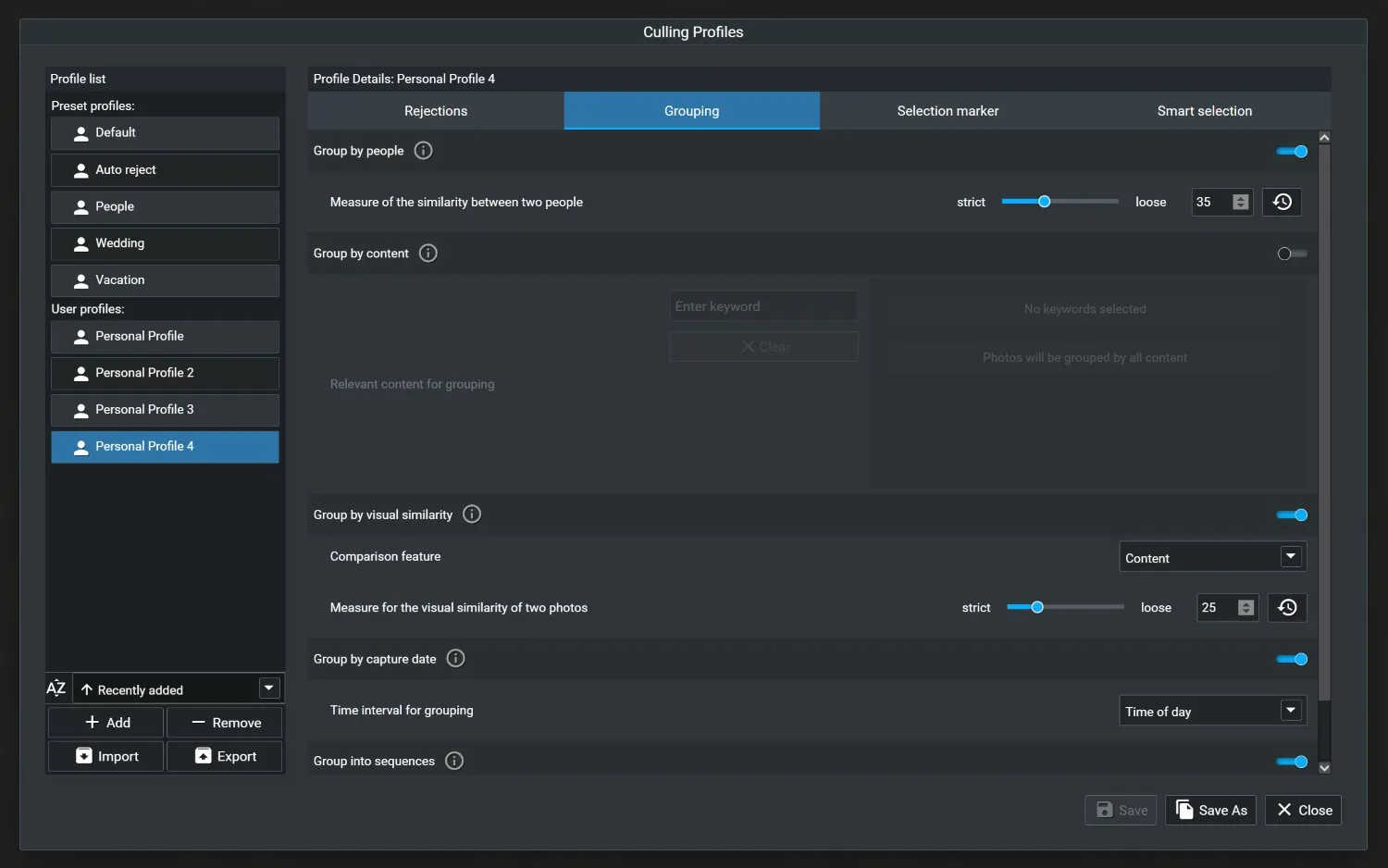Open the Group by content info tooltip

coord(428,253)
